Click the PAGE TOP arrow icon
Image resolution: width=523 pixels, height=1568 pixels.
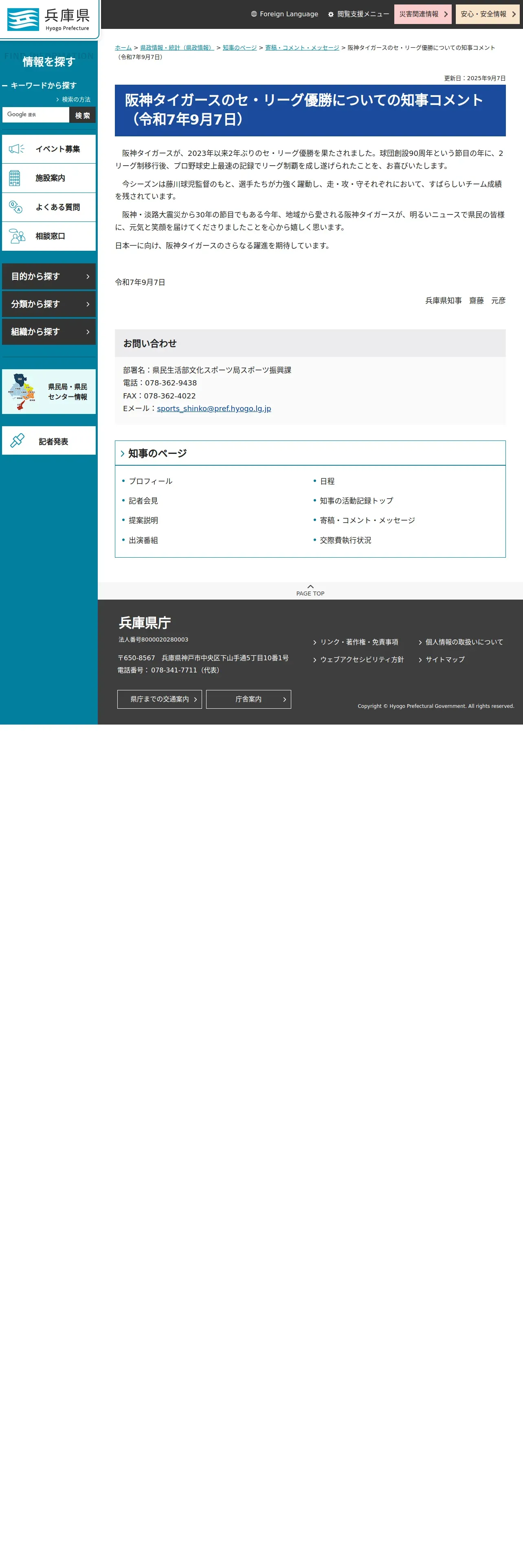point(310,586)
